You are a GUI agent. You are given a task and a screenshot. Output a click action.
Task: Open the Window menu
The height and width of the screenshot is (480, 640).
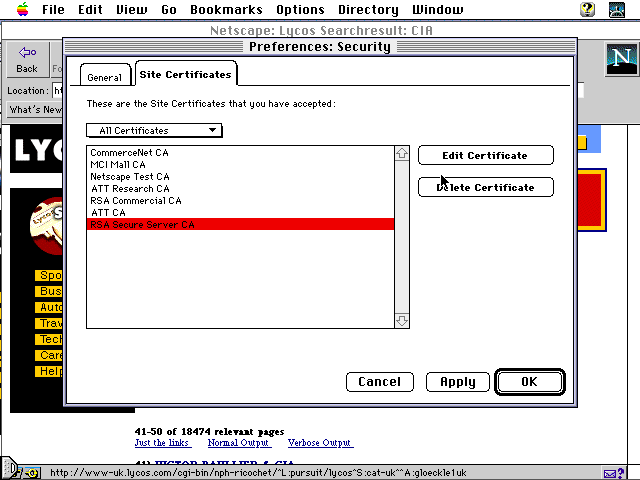point(438,9)
